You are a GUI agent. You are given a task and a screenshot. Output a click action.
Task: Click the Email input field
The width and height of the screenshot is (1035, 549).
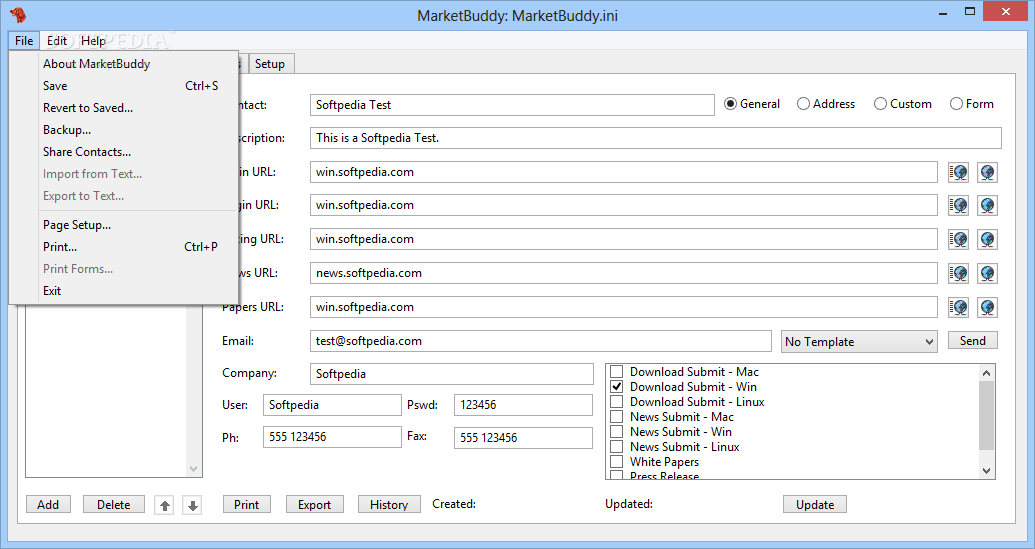(541, 341)
